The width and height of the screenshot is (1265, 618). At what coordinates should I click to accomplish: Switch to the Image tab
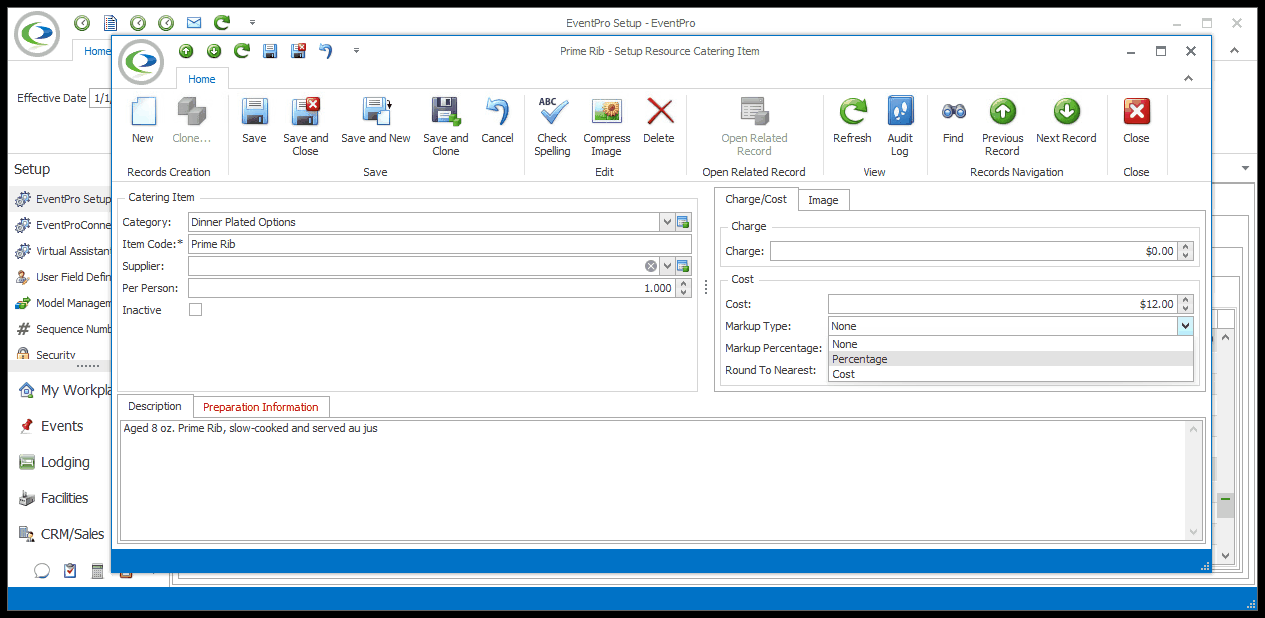[823, 200]
